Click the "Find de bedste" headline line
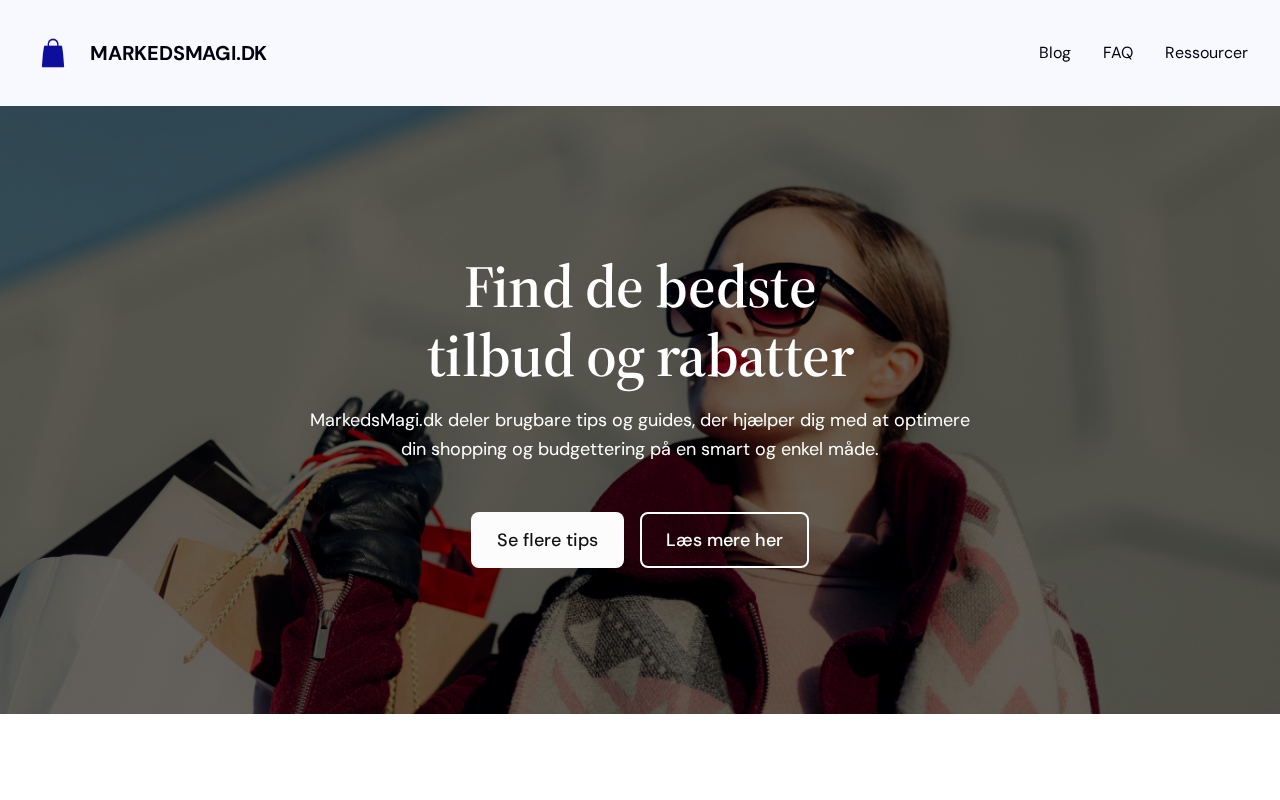Screen dimensions: 1280x800 (640, 288)
